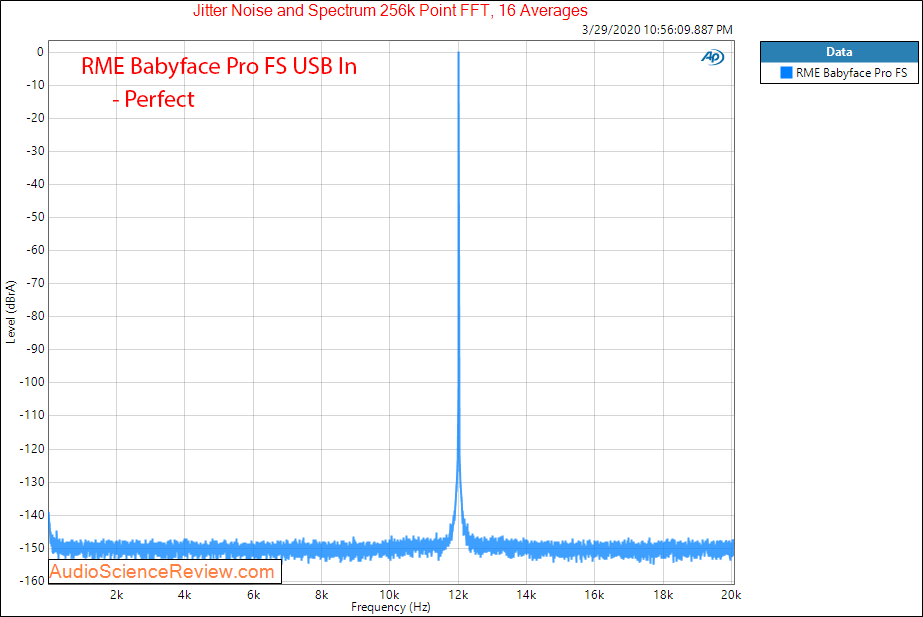Click the '2k' frequency axis tick label
The height and width of the screenshot is (617, 923).
click(x=117, y=595)
